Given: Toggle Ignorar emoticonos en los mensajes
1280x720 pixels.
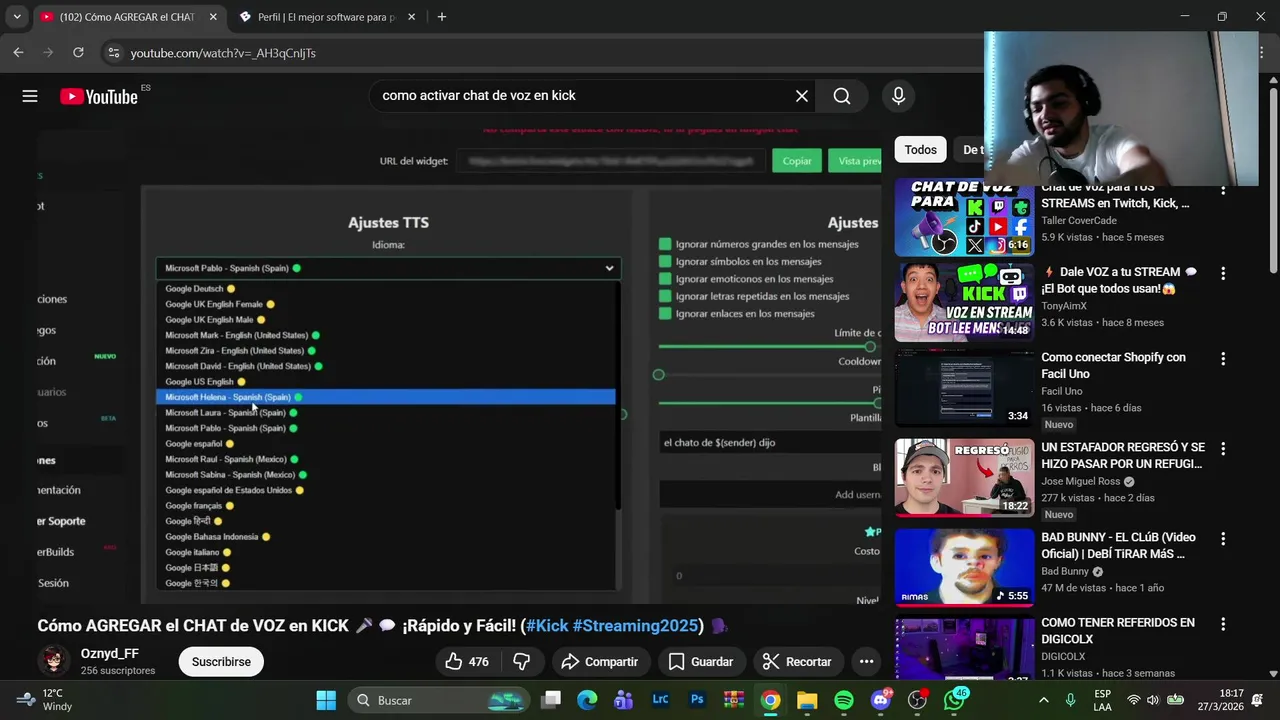Looking at the screenshot, I should point(665,279).
